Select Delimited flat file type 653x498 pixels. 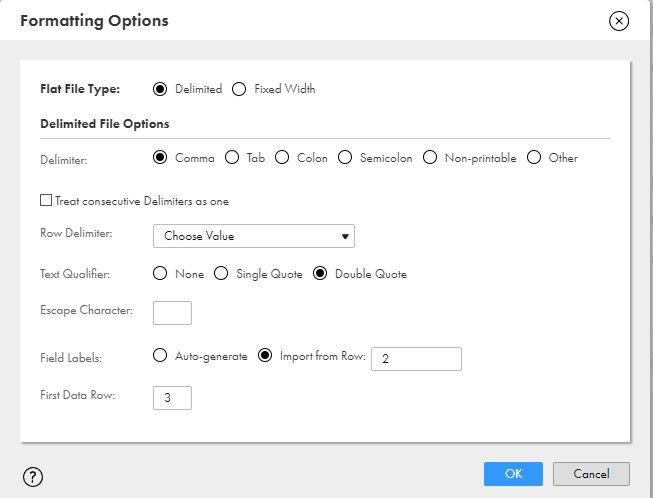point(160,89)
